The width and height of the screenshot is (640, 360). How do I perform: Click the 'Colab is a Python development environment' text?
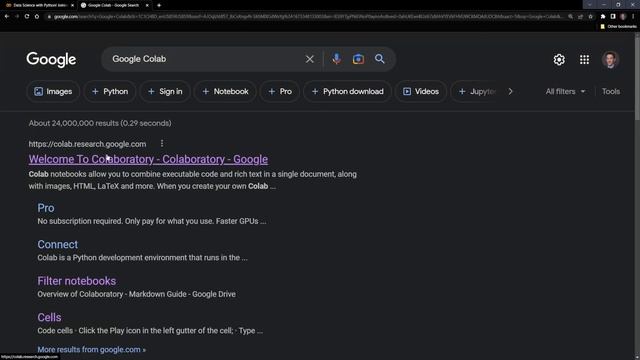pyautogui.click(x=142, y=258)
